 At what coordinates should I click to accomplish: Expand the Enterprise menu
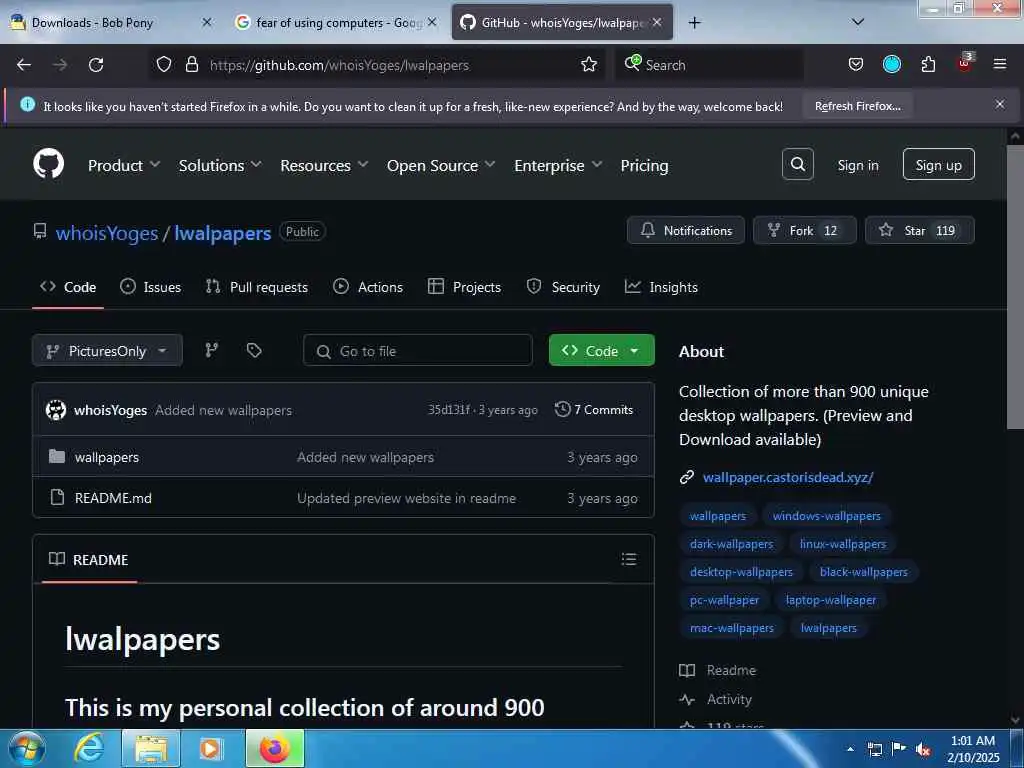[558, 165]
